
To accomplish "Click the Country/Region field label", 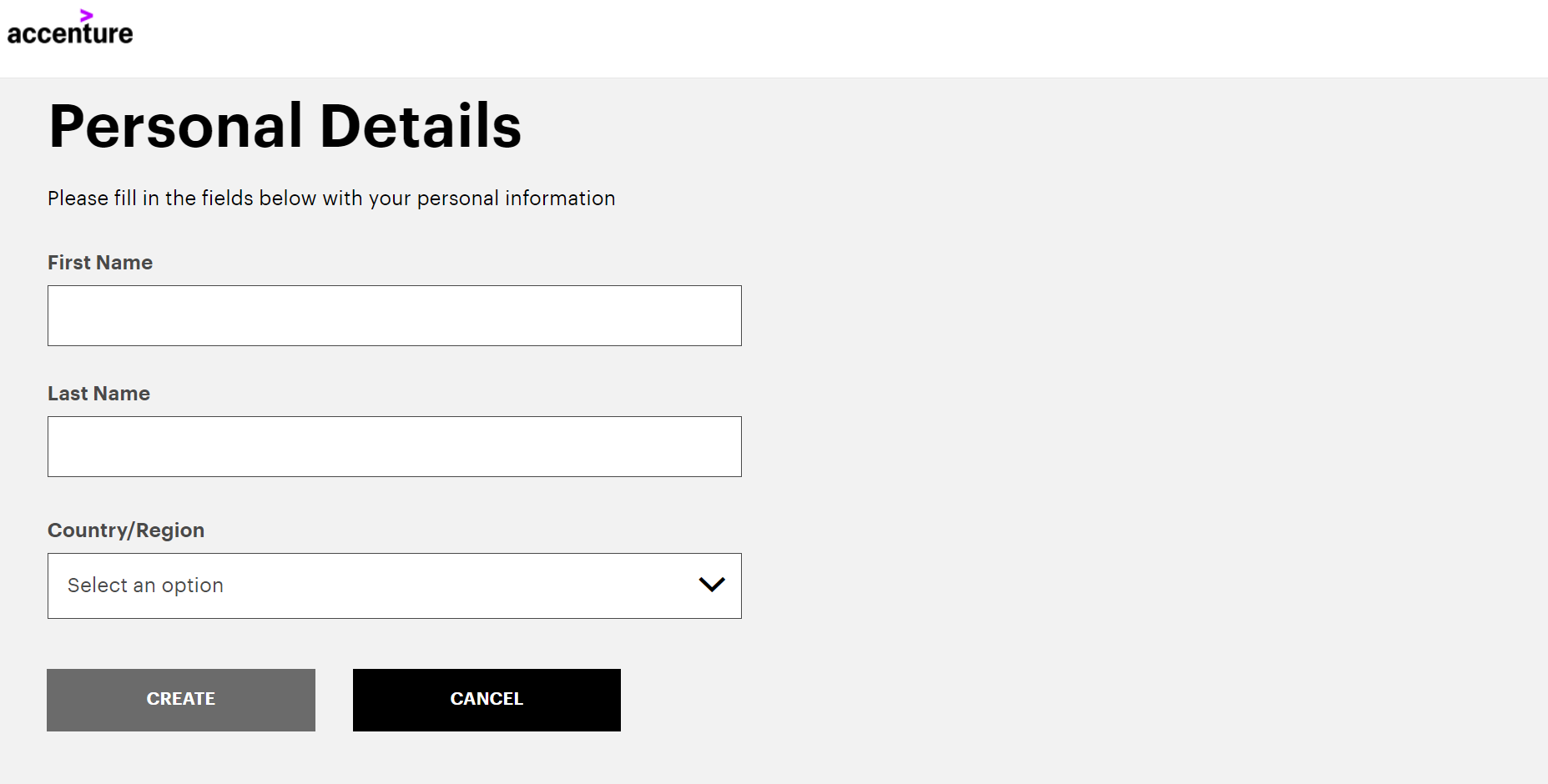I will point(126,530).
